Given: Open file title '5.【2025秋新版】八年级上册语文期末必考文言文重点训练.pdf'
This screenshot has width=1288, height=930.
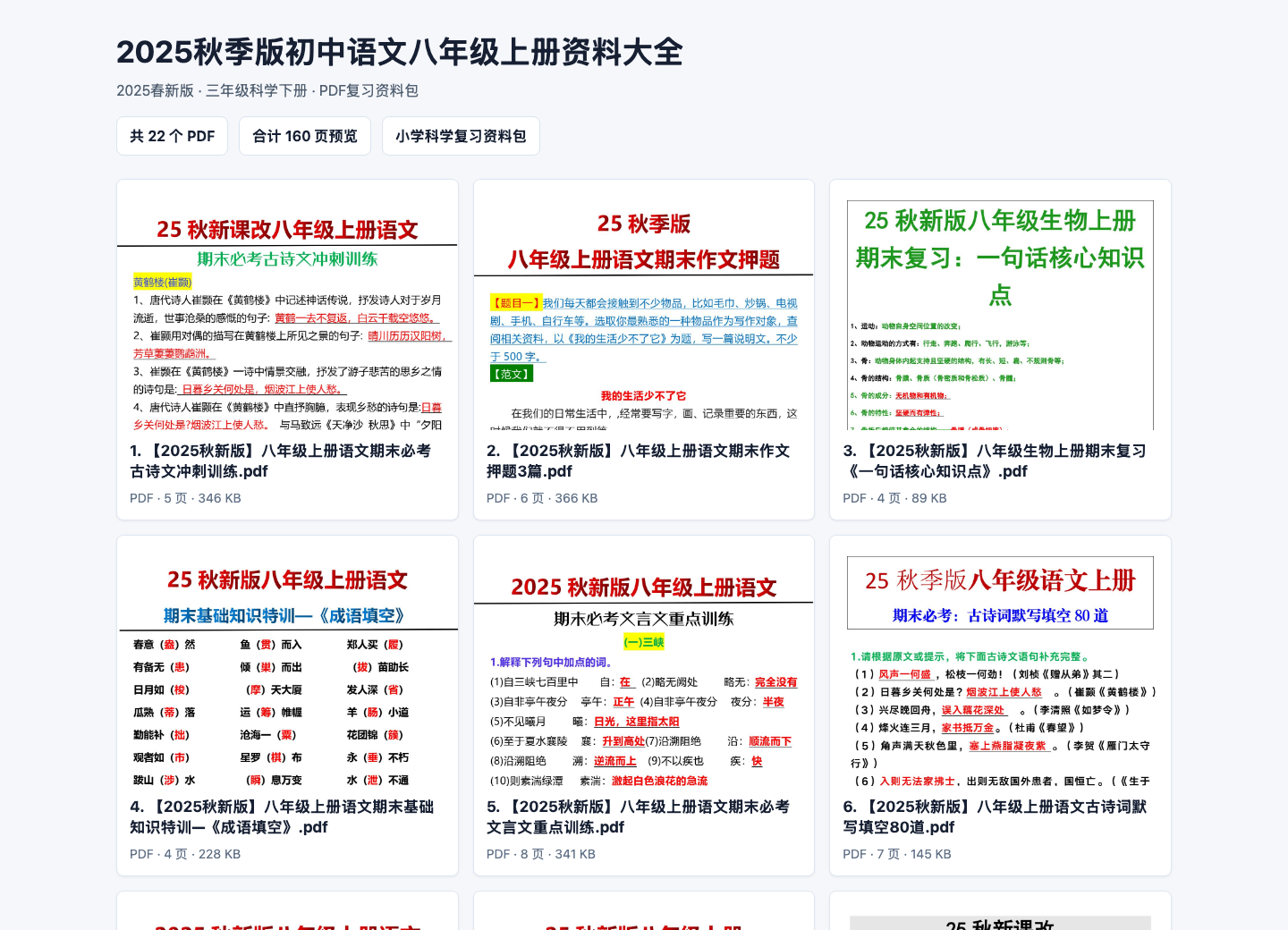Looking at the screenshot, I should pos(638,816).
